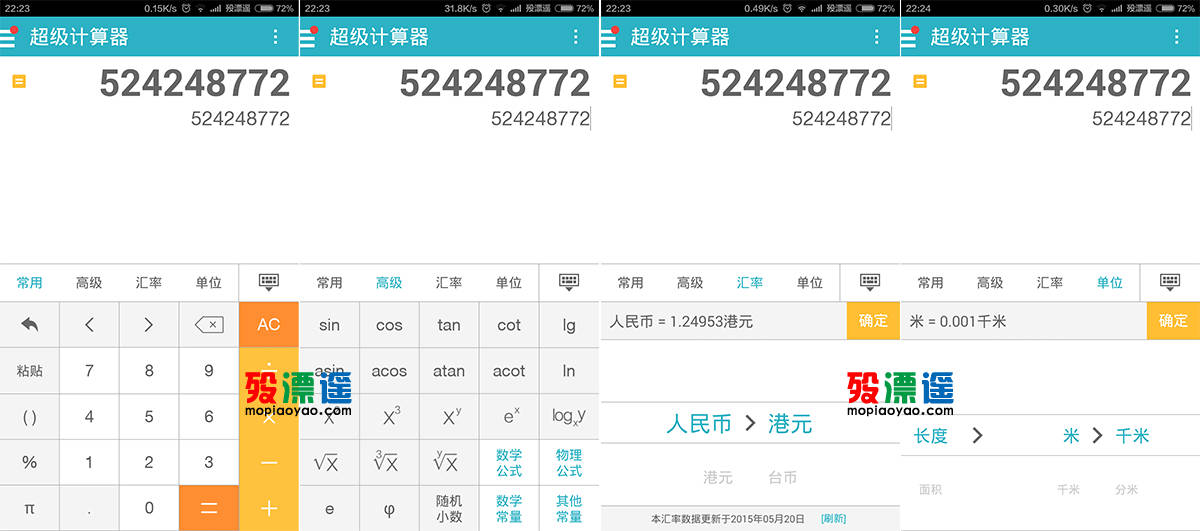Tap digit 5 on the keypad

[x=149, y=417]
